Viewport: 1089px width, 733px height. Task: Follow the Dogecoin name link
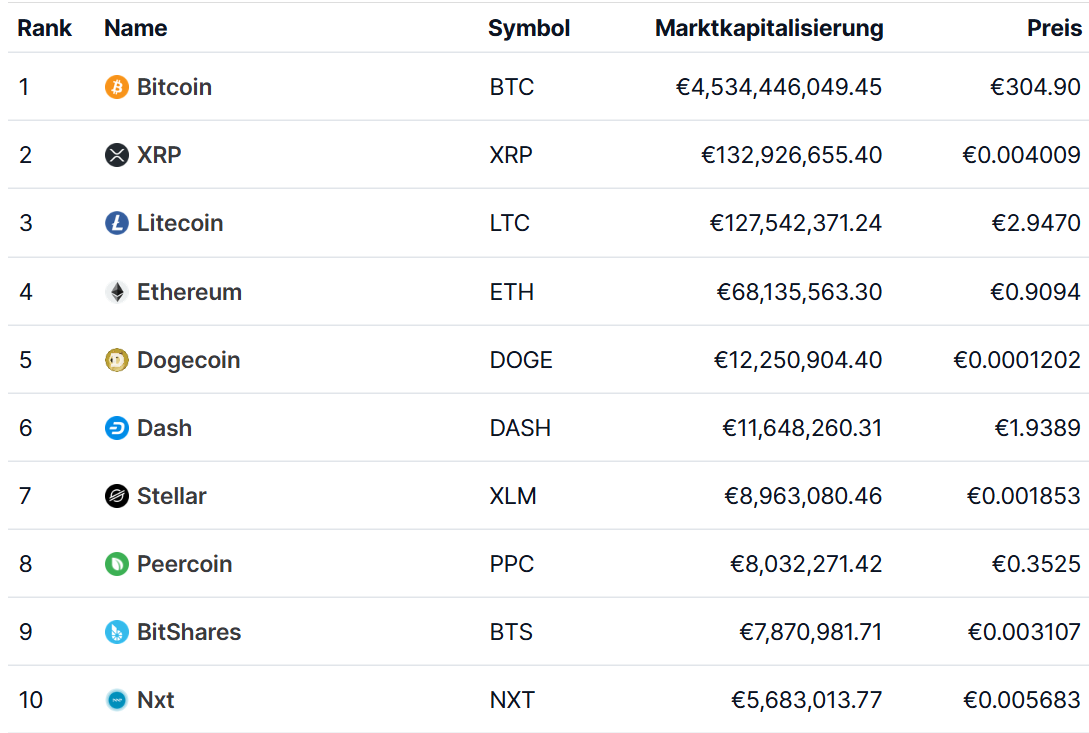coord(188,360)
